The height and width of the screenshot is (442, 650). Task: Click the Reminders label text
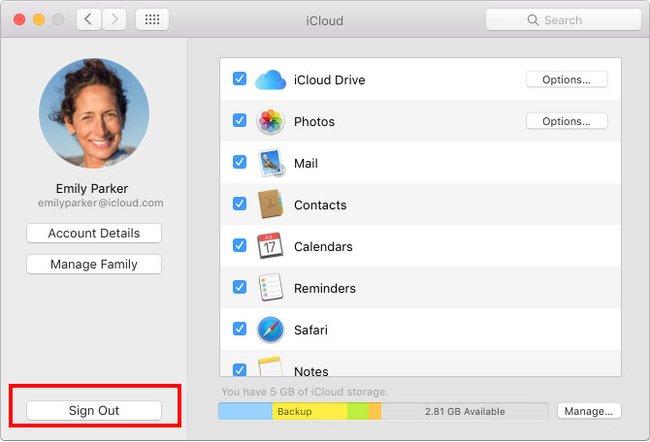325,289
